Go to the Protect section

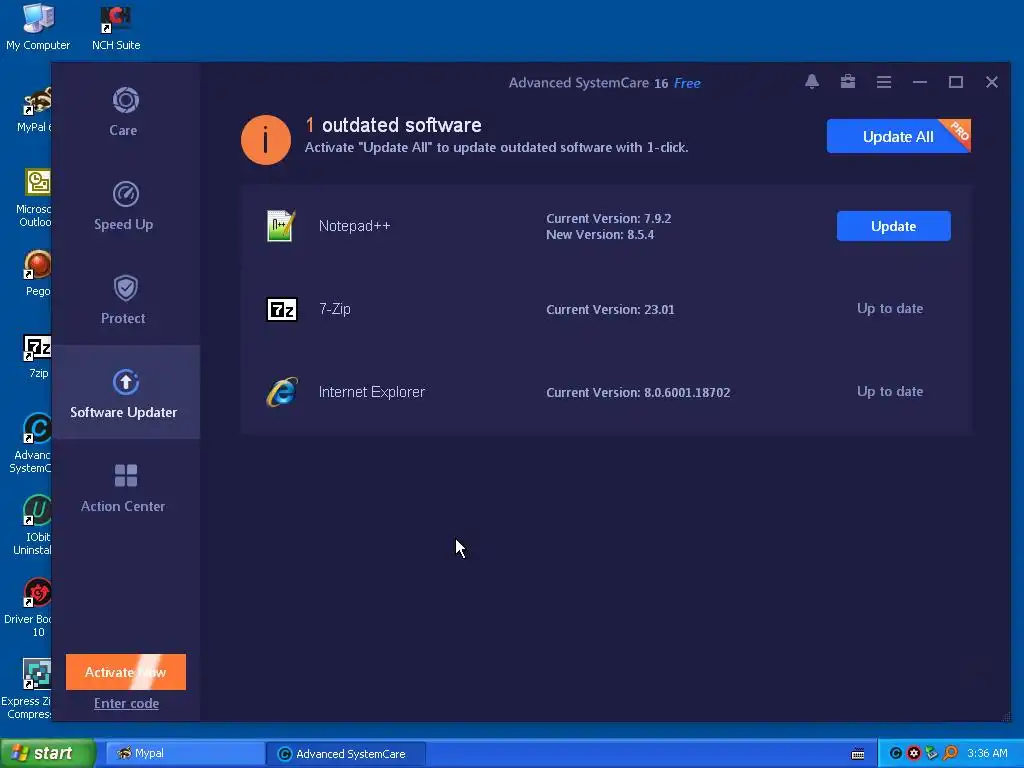pos(123,299)
